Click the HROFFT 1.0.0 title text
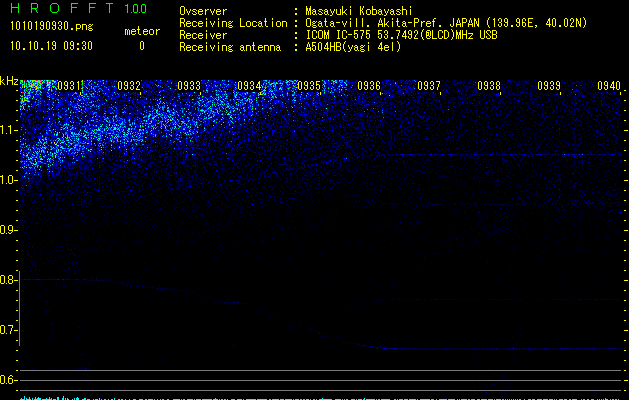The width and height of the screenshot is (629, 400). pos(78,8)
